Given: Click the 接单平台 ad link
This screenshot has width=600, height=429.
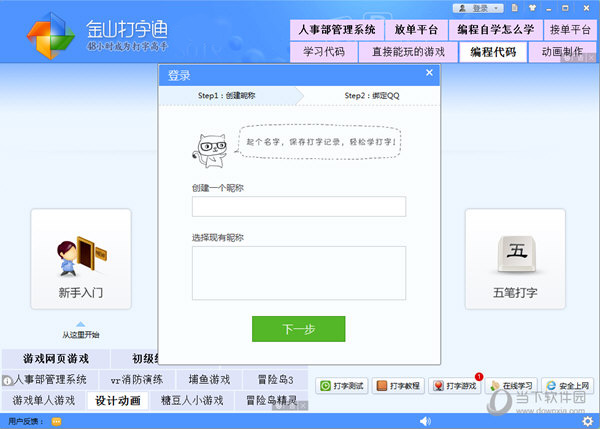Looking at the screenshot, I should pyautogui.click(x=570, y=30).
